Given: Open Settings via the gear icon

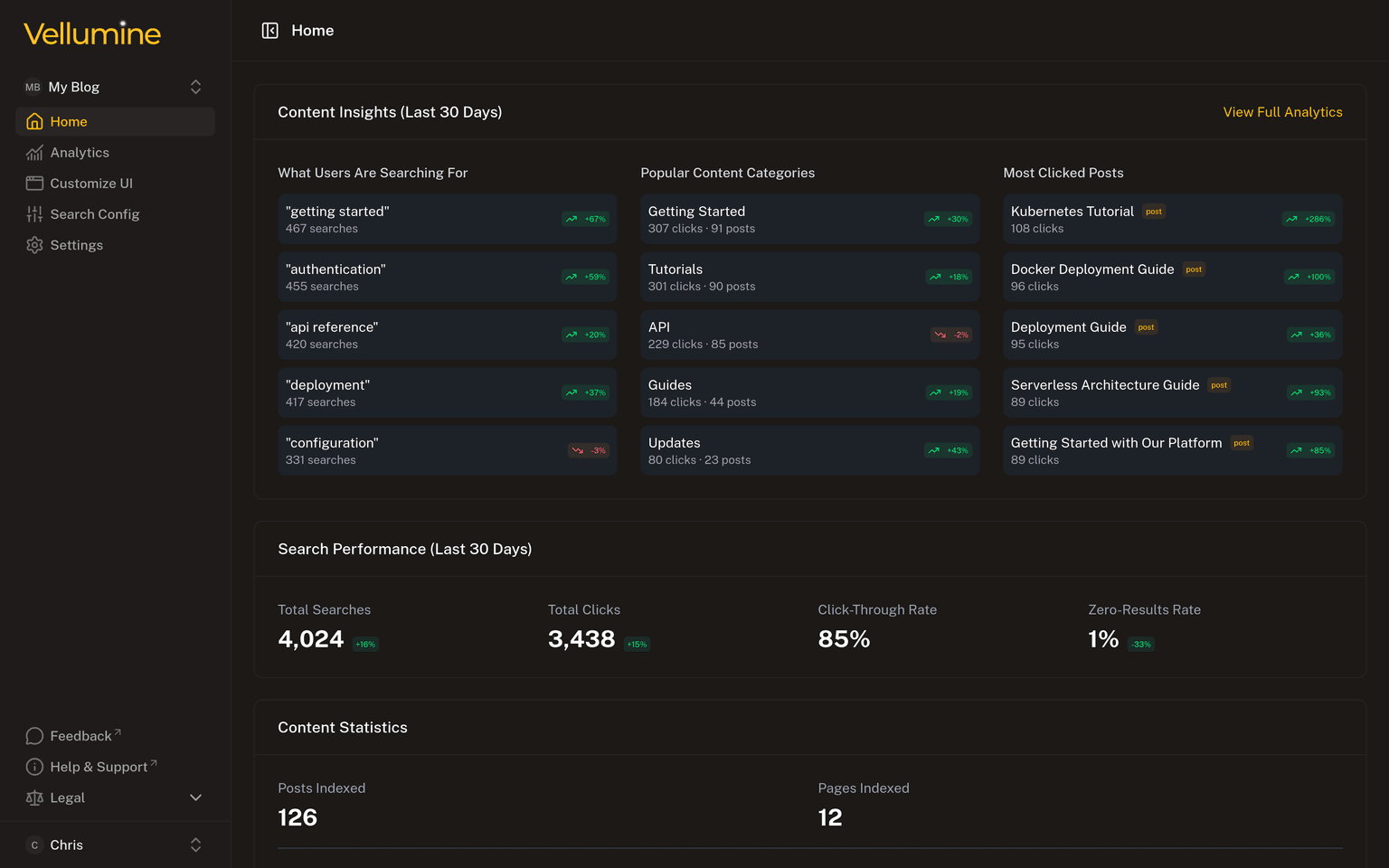Looking at the screenshot, I should (x=34, y=244).
